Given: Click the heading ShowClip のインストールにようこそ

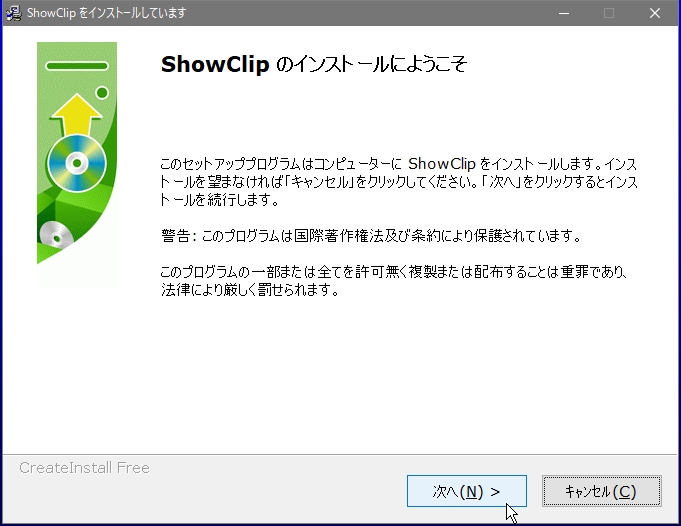Looking at the screenshot, I should pos(314,64).
